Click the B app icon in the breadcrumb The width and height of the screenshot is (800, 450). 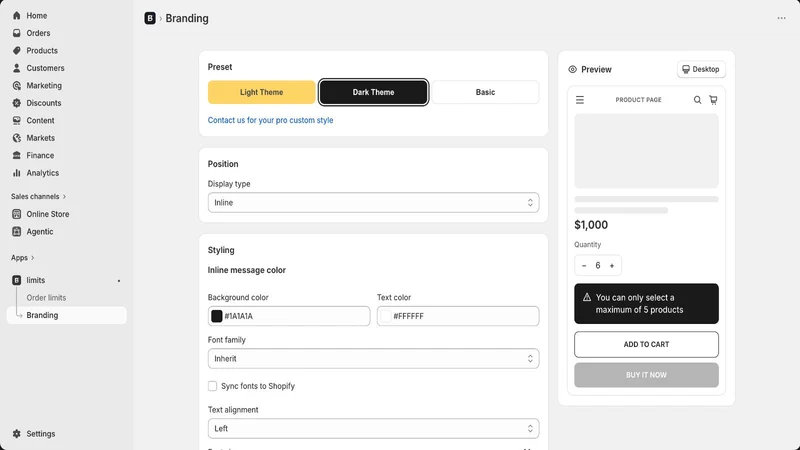tap(149, 18)
